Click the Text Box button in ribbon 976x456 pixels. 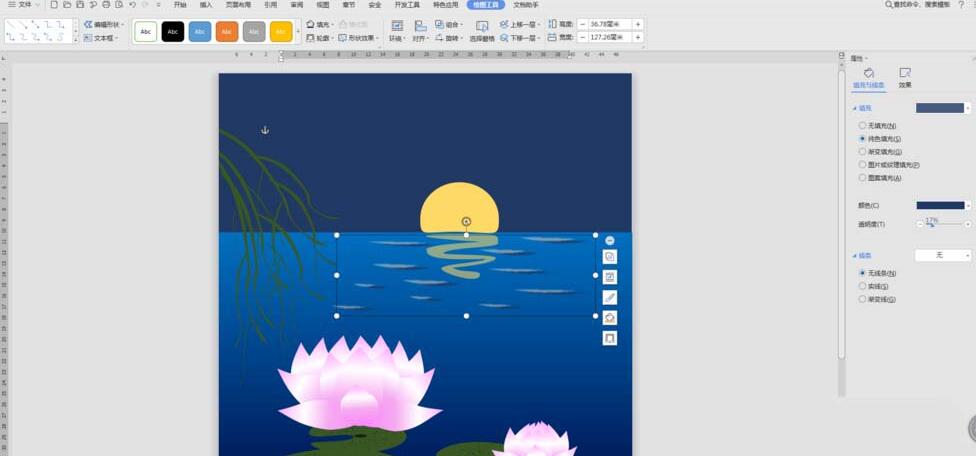click(101, 38)
